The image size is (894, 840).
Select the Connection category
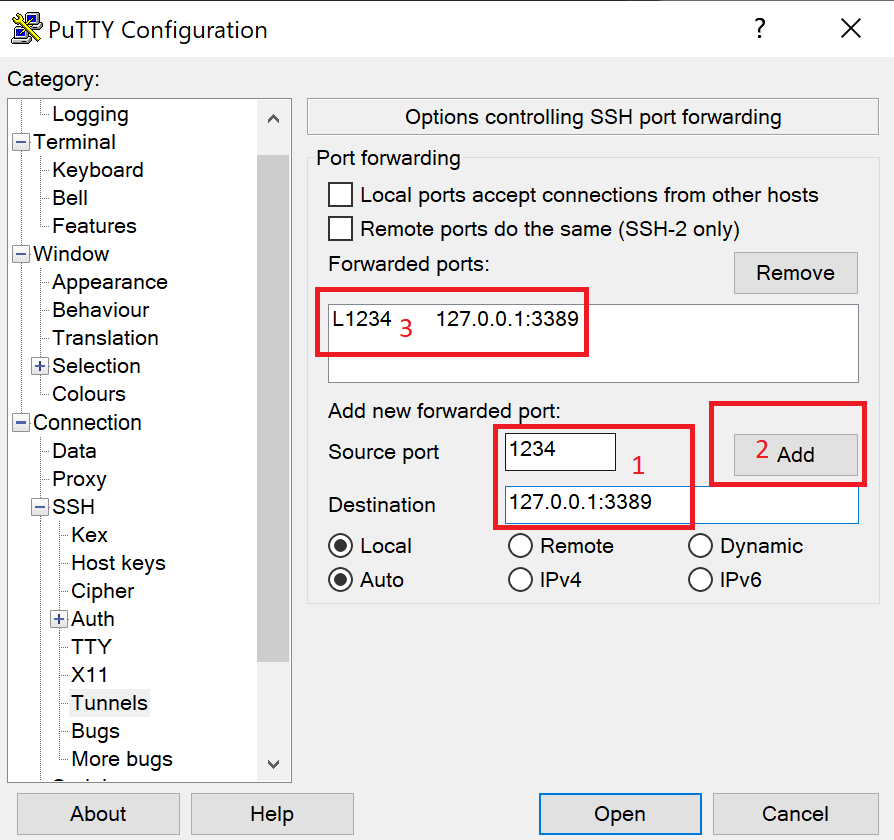tap(87, 423)
